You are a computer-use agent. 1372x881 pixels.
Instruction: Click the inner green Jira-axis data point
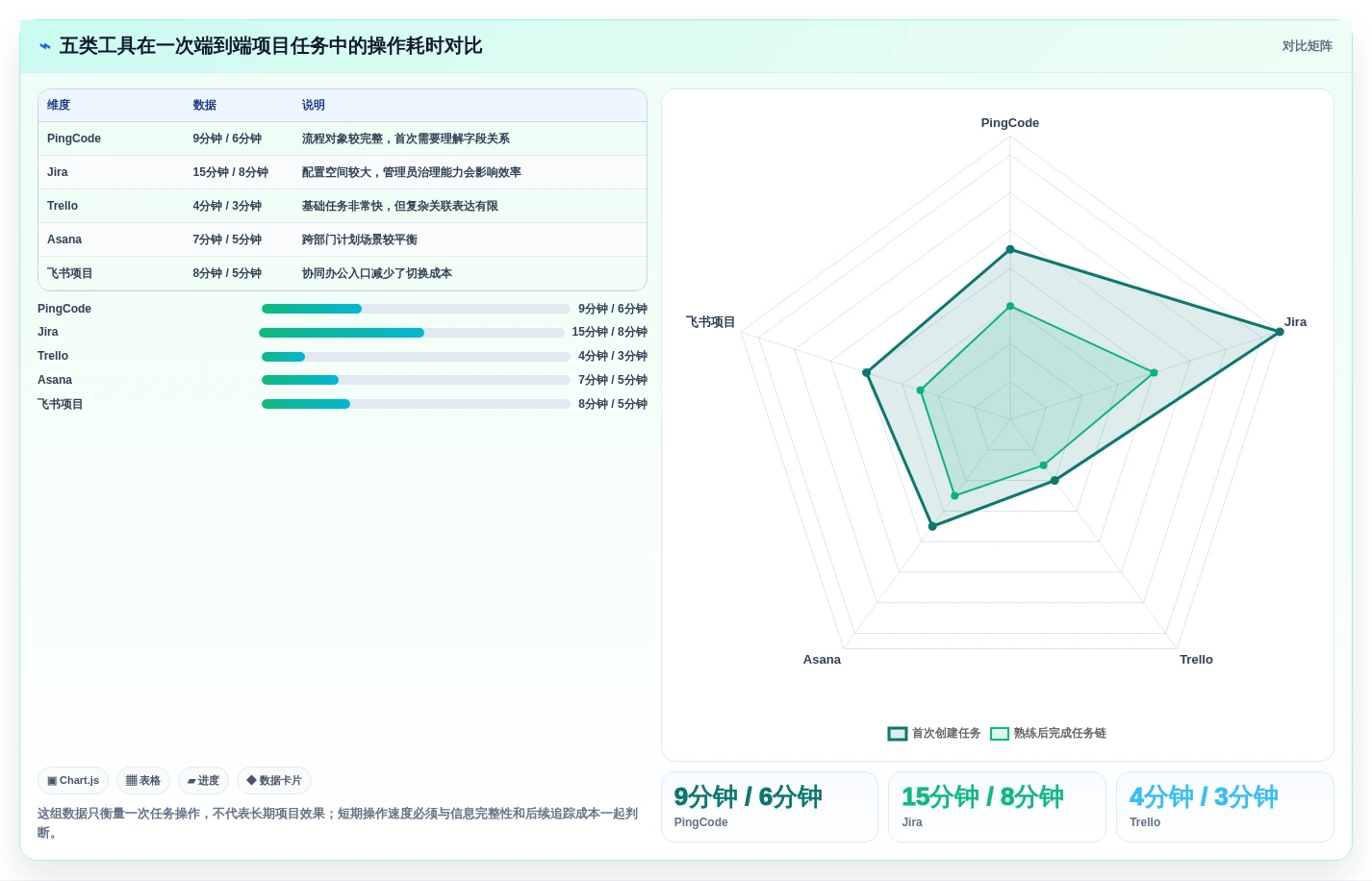click(x=1154, y=372)
